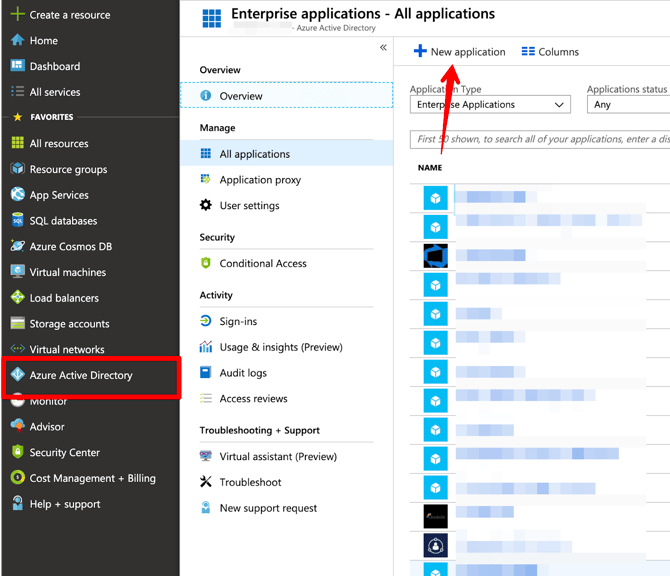The image size is (670, 576).
Task: Select the Sign-ins activity icon
Action: (206, 321)
